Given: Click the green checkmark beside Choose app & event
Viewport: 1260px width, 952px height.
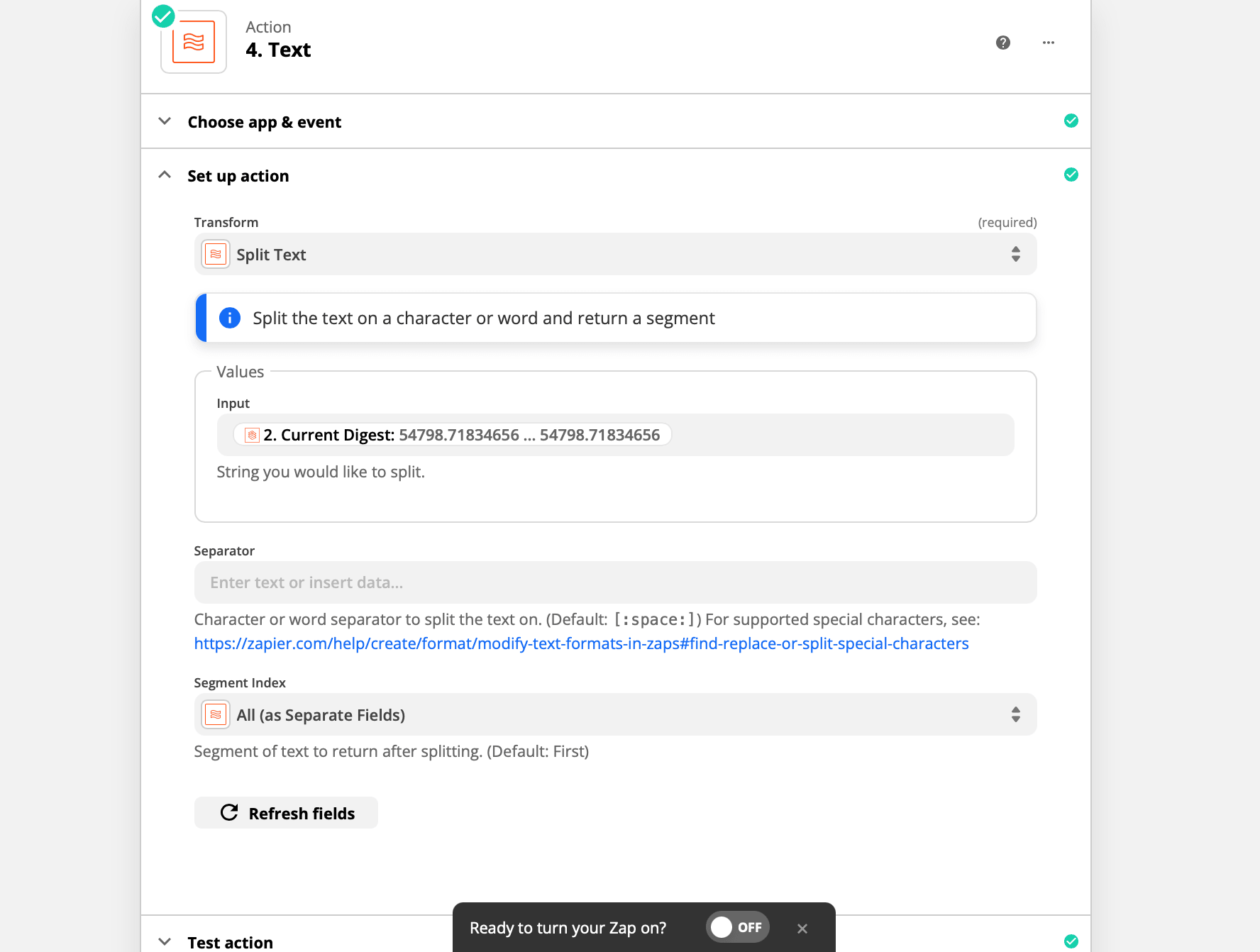Looking at the screenshot, I should (1071, 121).
